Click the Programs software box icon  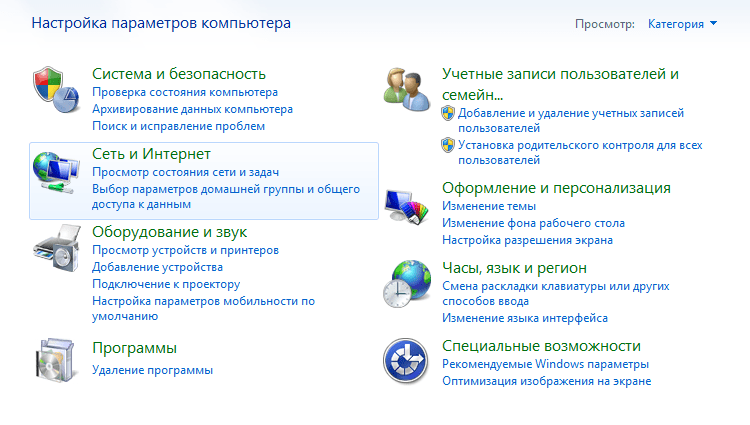tap(56, 360)
